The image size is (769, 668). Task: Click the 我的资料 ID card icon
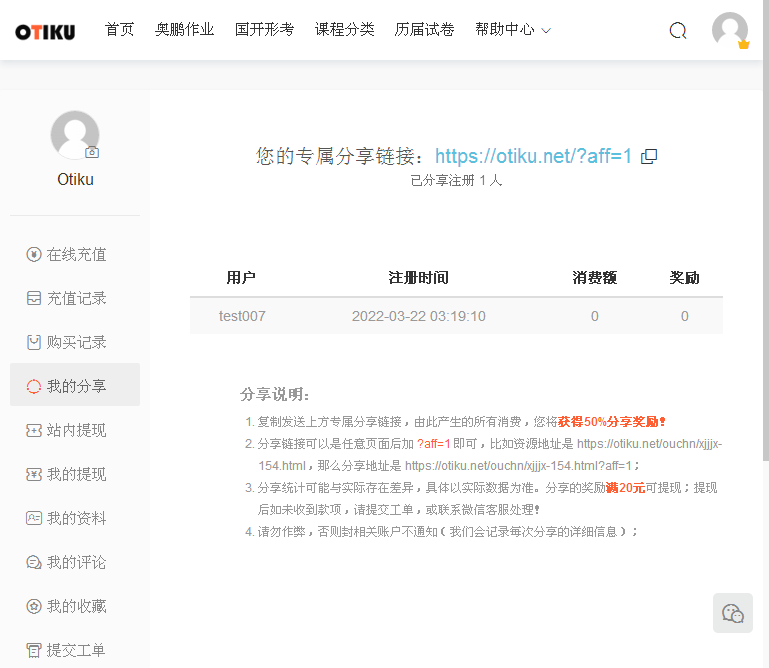pos(33,518)
